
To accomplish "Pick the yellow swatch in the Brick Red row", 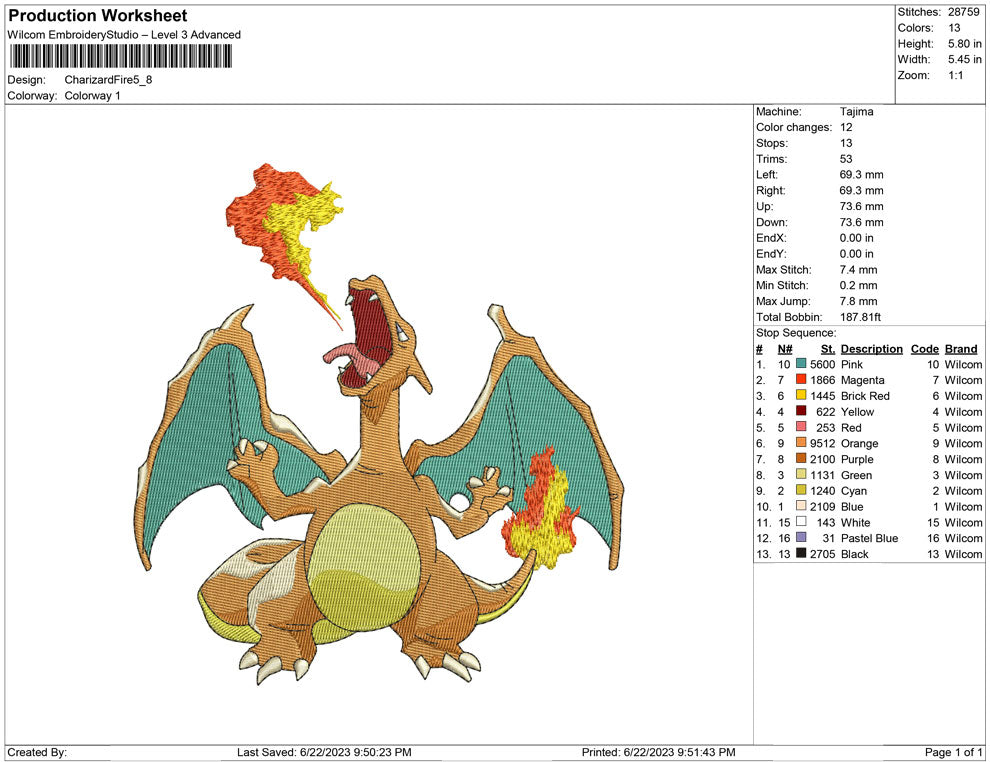I will coord(801,395).
